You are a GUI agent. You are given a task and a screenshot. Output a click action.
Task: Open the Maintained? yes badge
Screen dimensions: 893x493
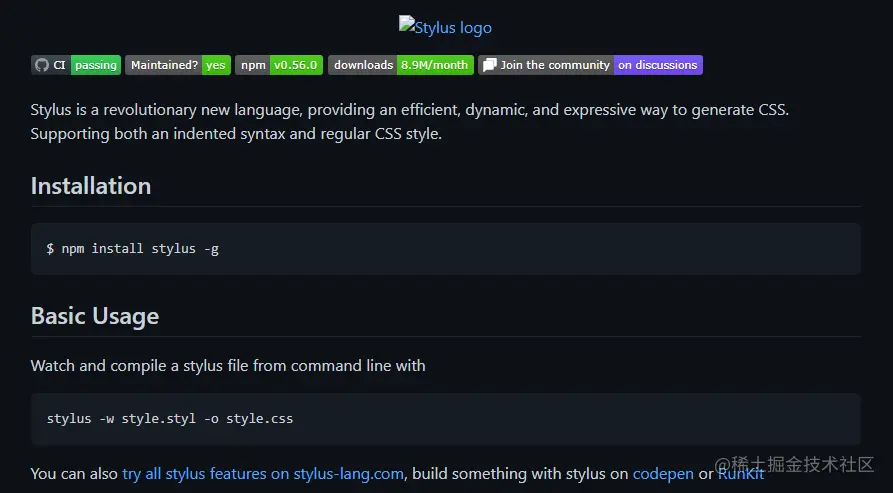point(178,65)
